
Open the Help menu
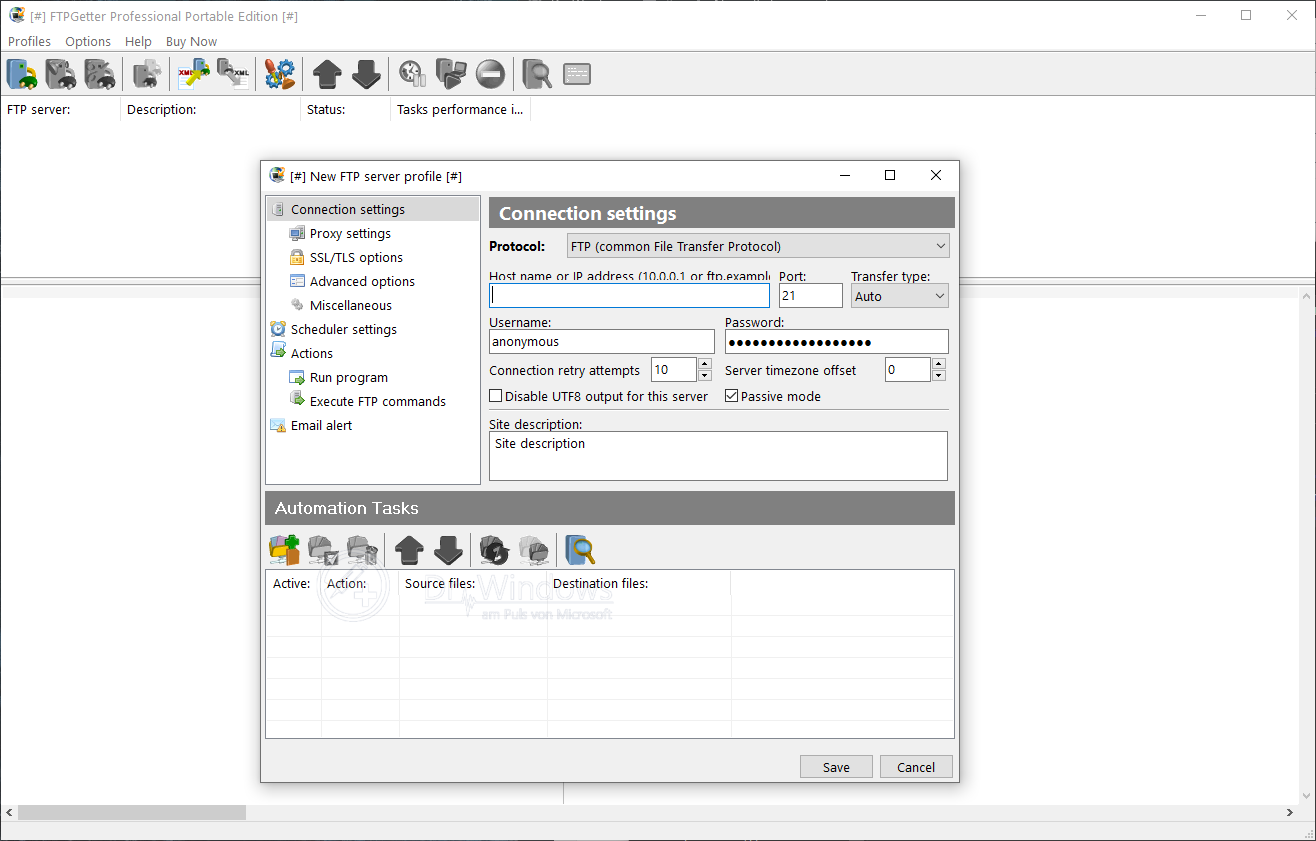tap(138, 41)
